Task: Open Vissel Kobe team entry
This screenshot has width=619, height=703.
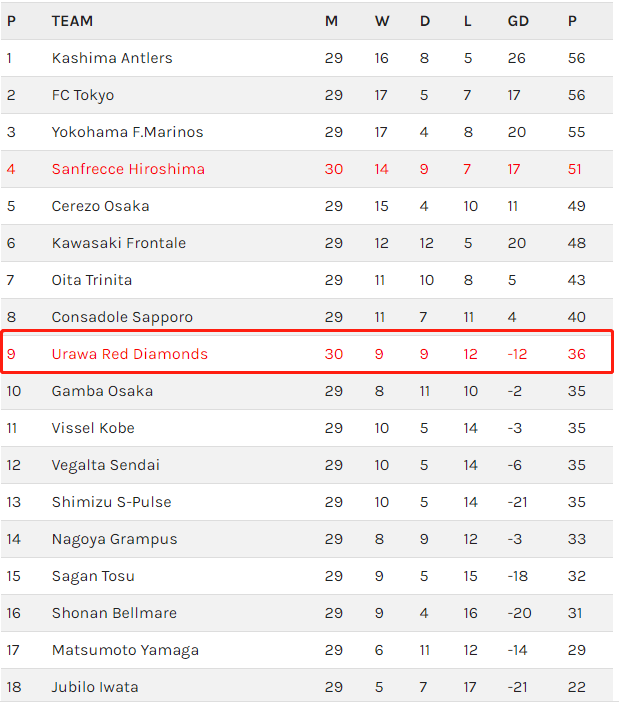Action: pos(93,428)
